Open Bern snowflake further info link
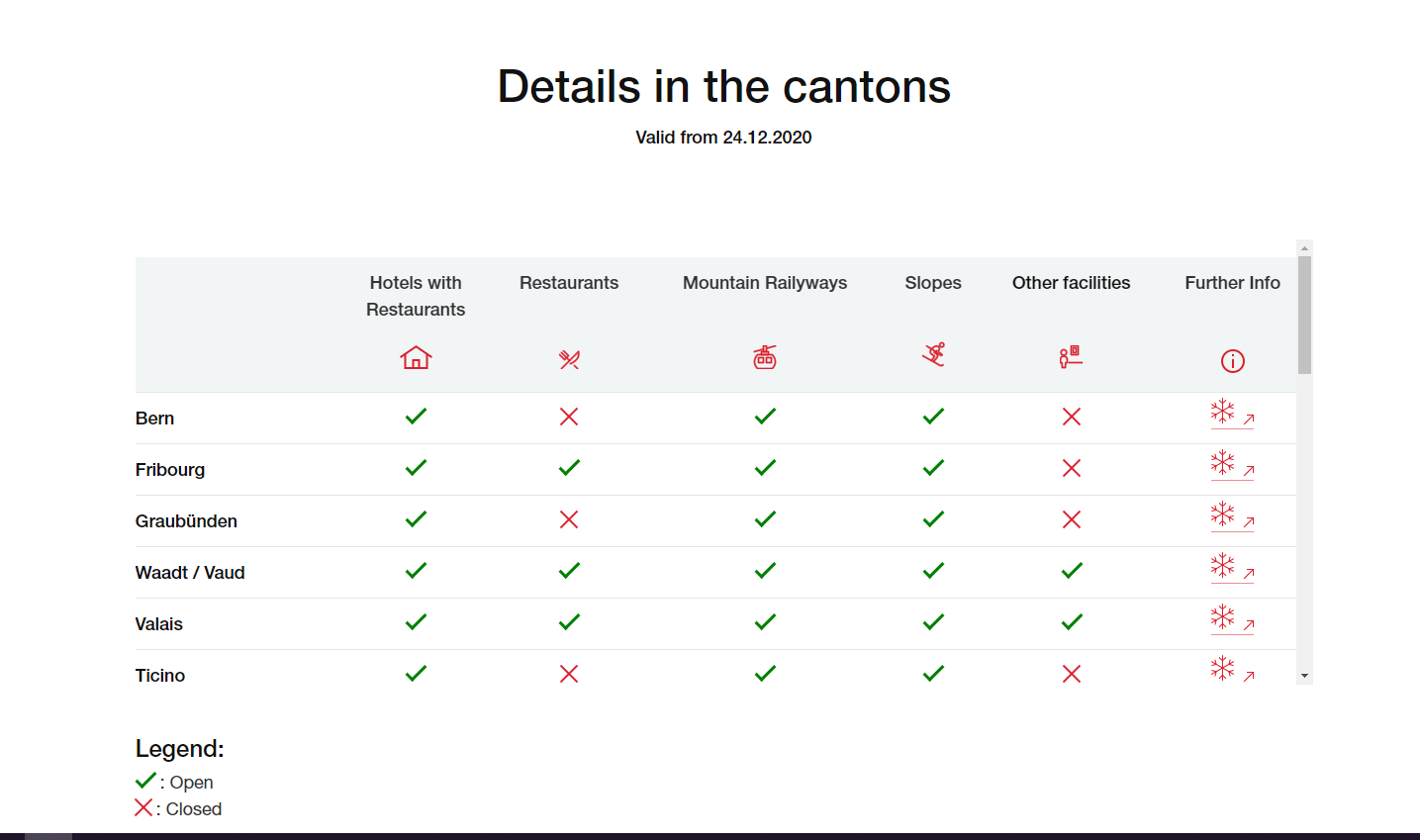This screenshot has width=1420, height=840. (1232, 414)
